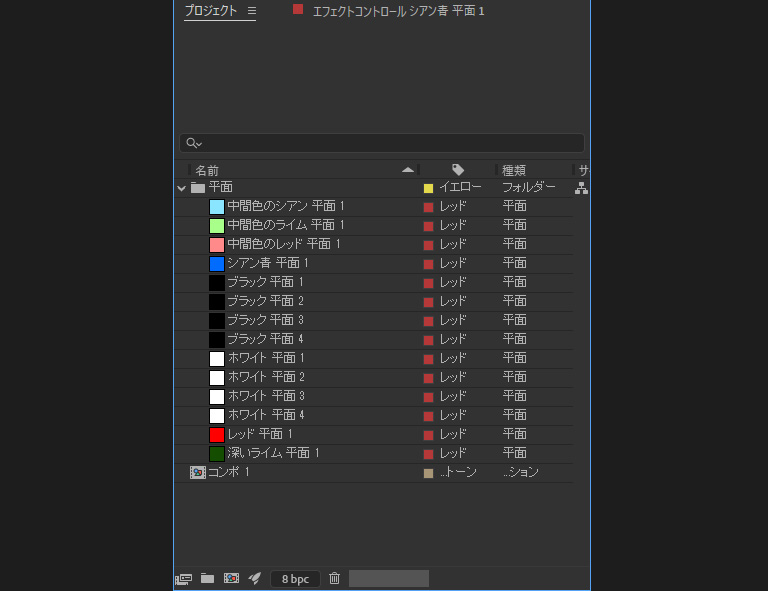
Task: Sort by the 名前 column header
Action: click(207, 170)
